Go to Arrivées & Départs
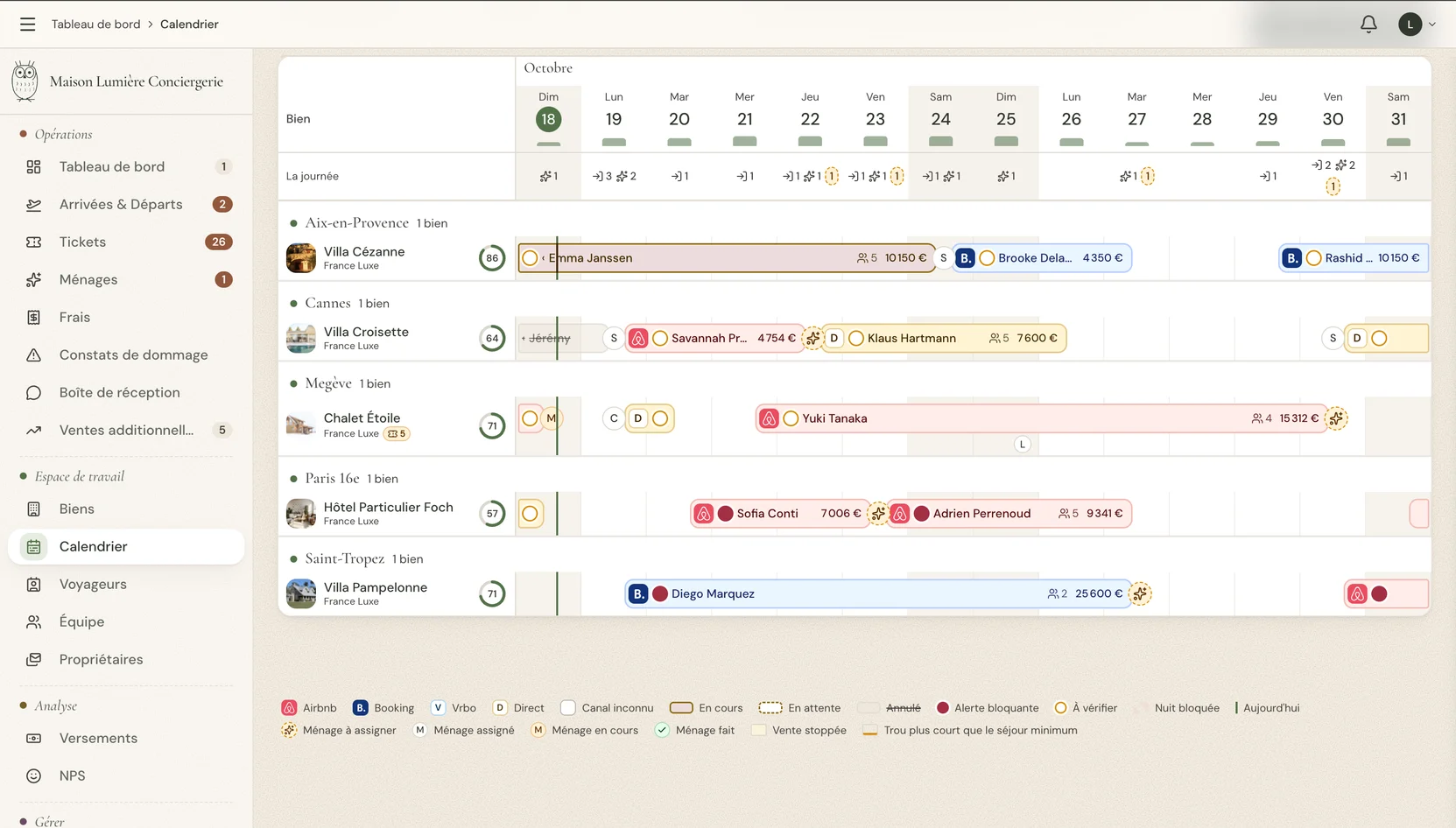 (x=127, y=205)
